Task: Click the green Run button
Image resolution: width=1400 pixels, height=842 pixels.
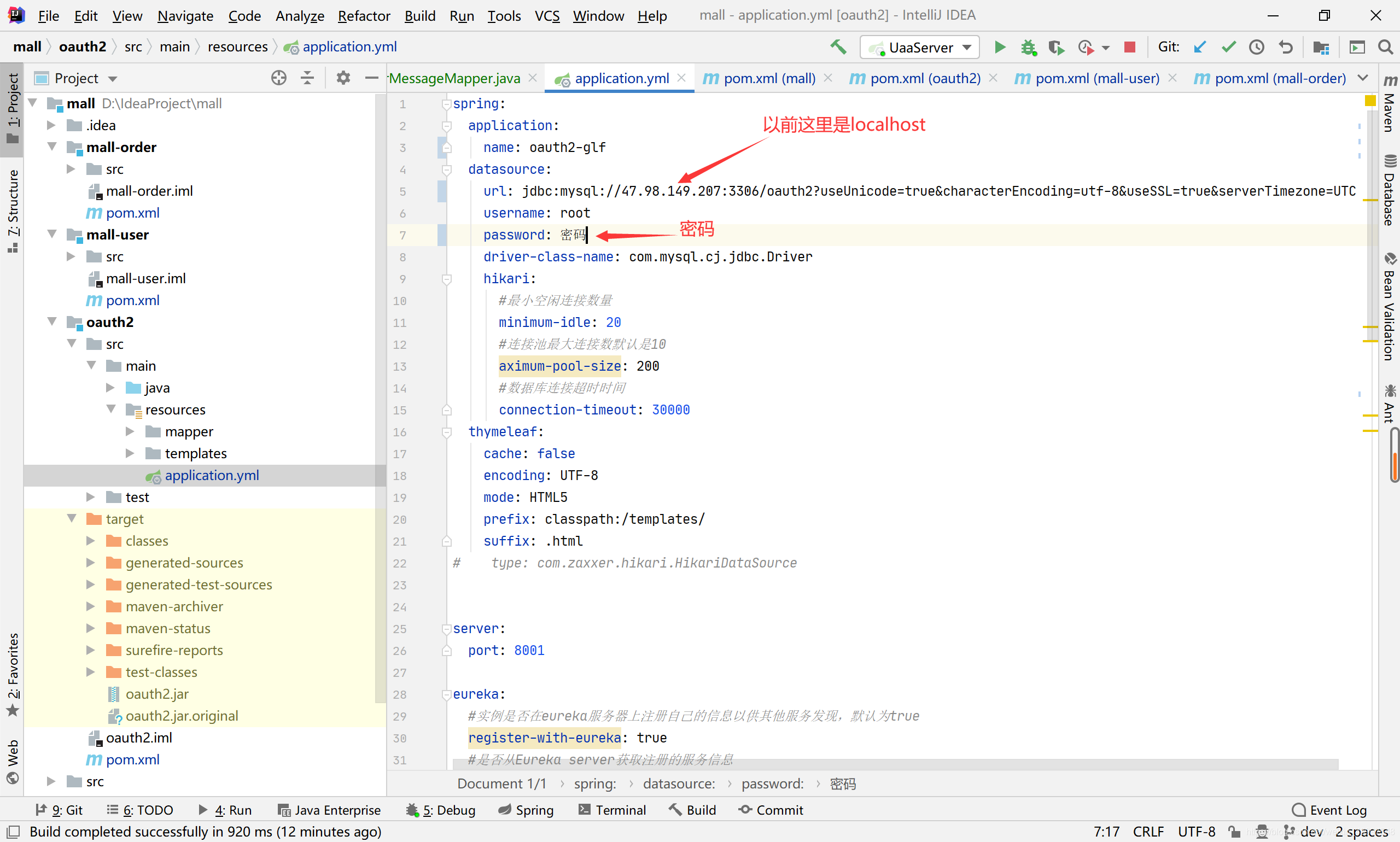Action: pos(1000,48)
